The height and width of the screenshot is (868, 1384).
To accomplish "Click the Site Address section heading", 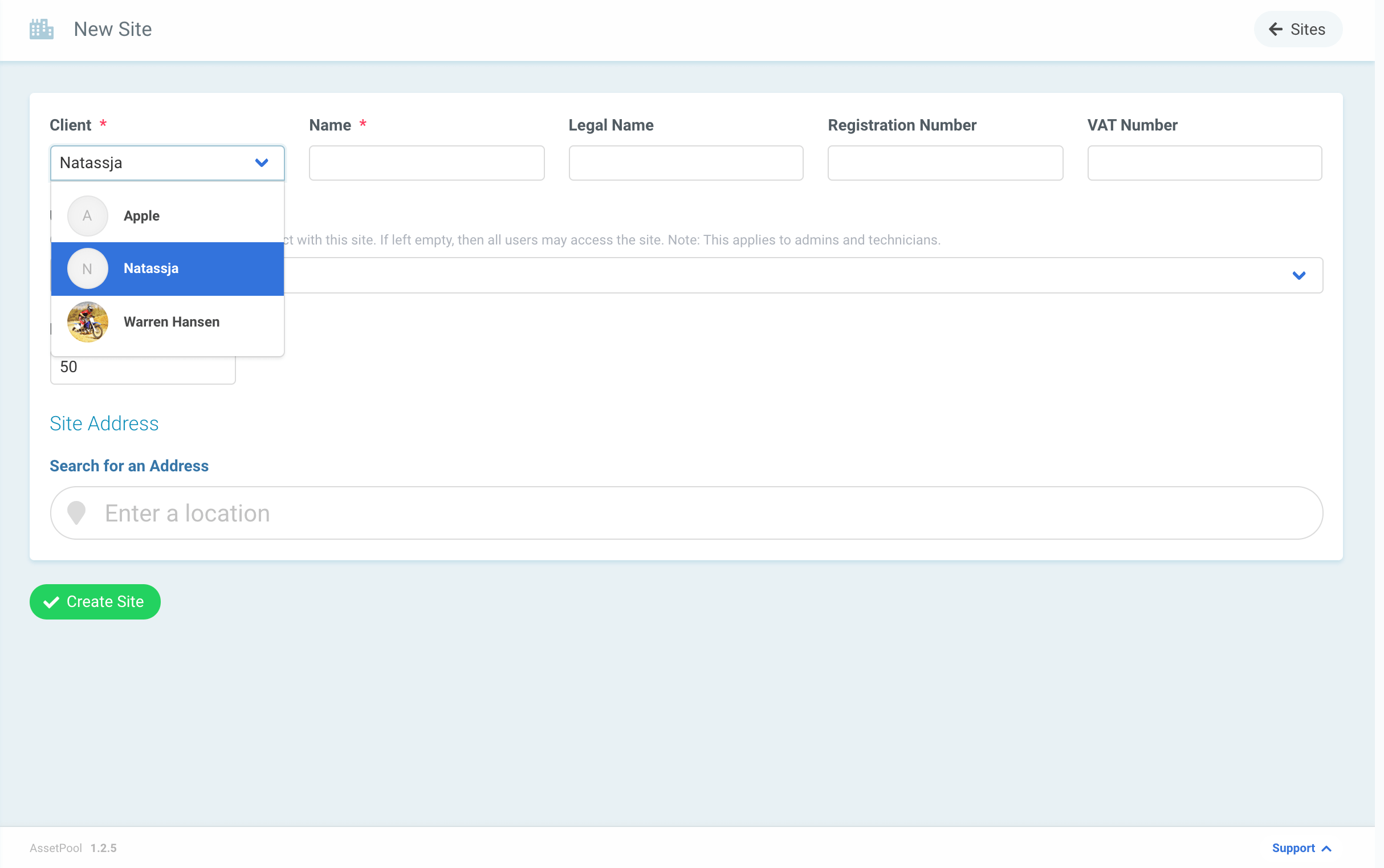I will pyautogui.click(x=104, y=423).
